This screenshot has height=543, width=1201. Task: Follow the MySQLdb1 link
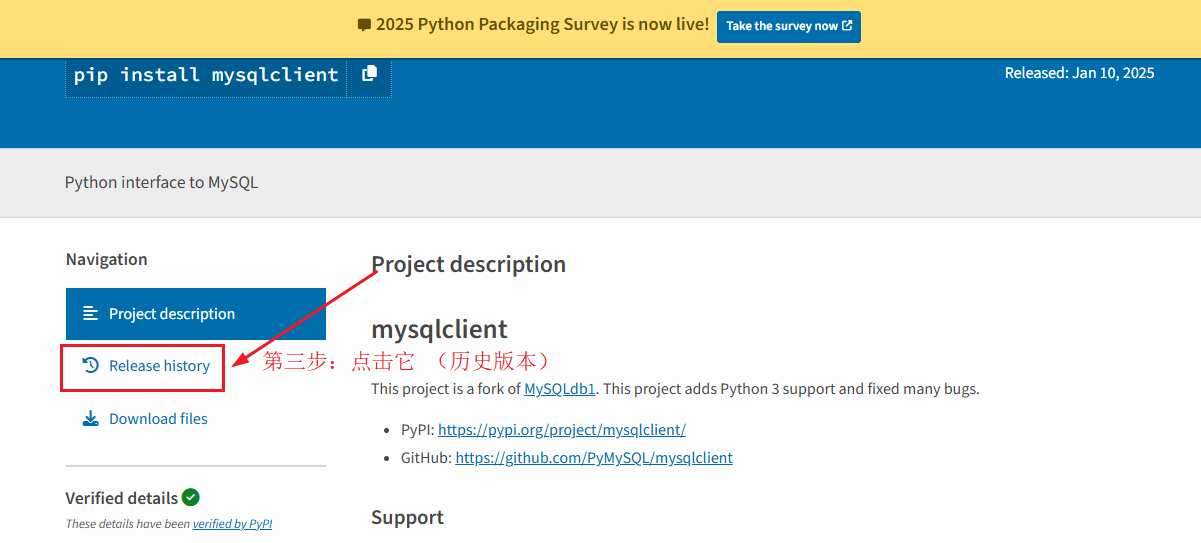pyautogui.click(x=560, y=389)
